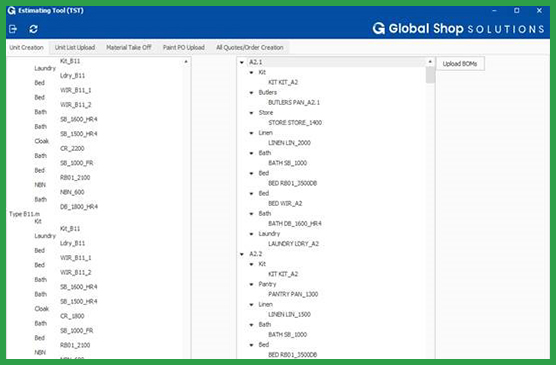556x365 pixels.
Task: Click the left list scroll-up arrow
Action: (x=186, y=62)
